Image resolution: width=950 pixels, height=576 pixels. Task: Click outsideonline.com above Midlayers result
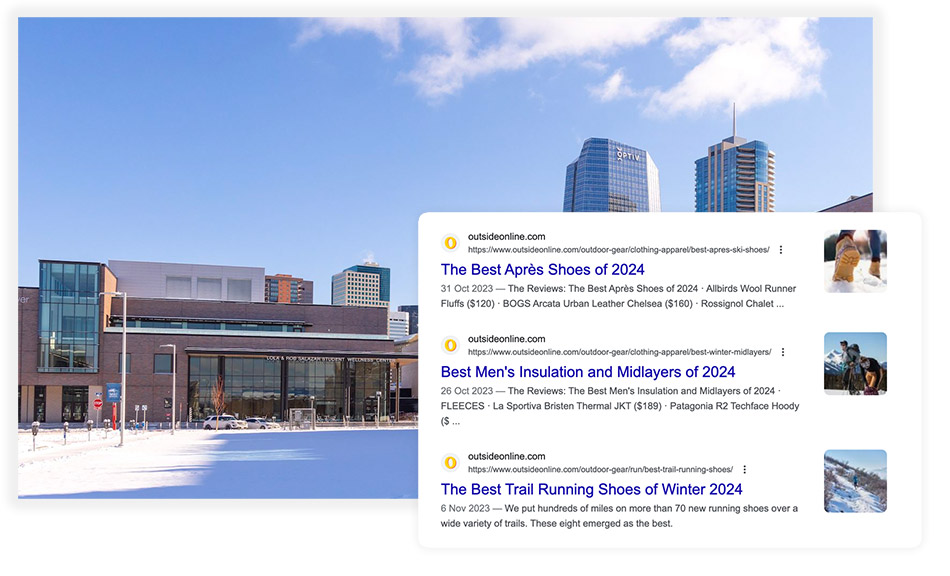(507, 339)
